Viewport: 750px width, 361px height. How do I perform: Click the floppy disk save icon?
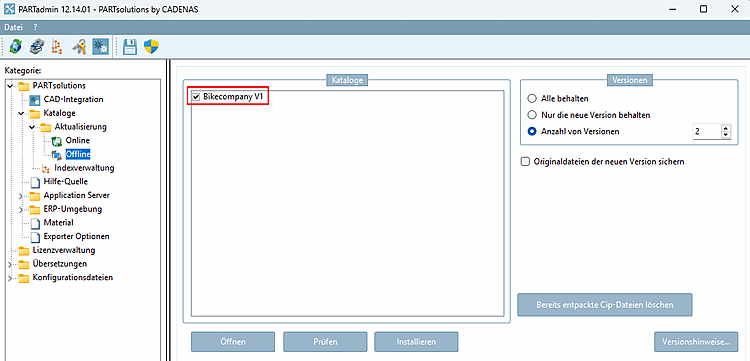point(130,46)
